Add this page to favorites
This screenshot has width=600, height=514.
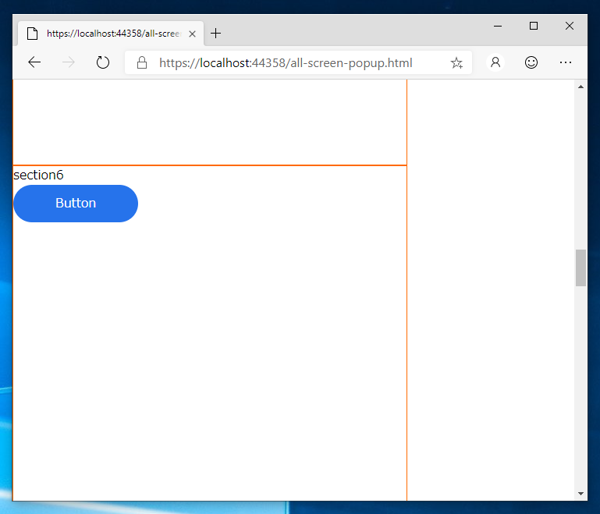[457, 63]
